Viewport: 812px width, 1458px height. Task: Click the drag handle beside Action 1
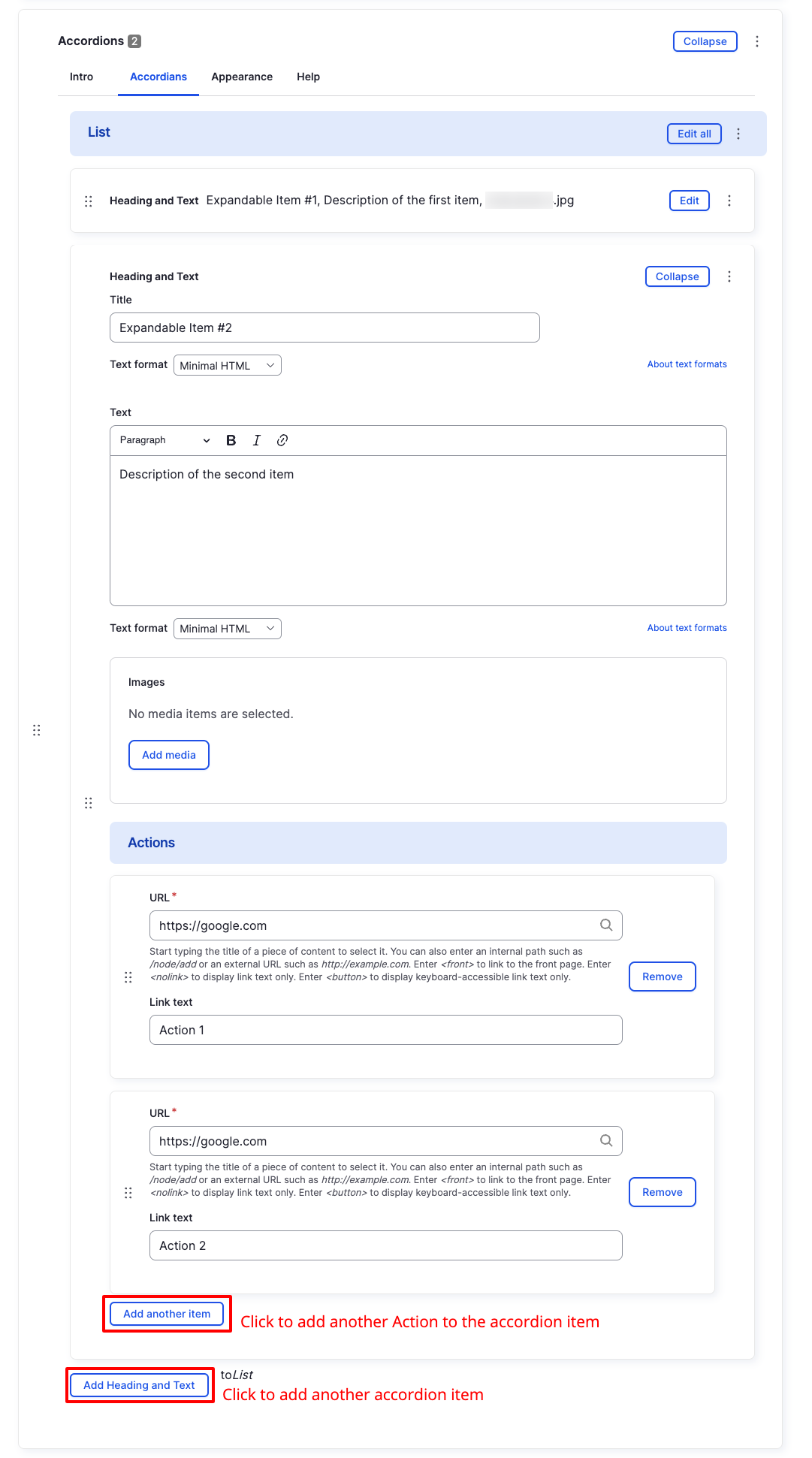128,977
